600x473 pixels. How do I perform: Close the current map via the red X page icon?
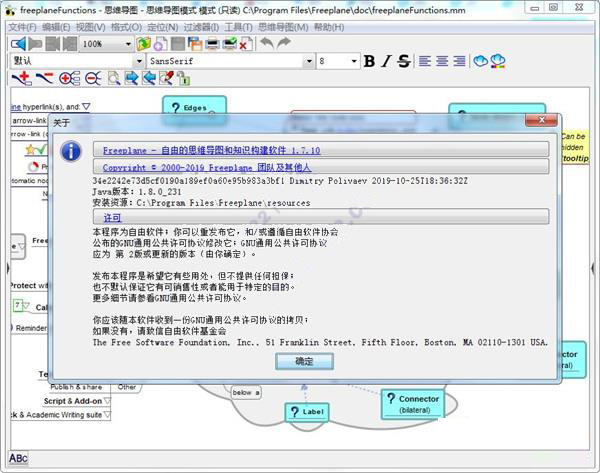(246, 44)
